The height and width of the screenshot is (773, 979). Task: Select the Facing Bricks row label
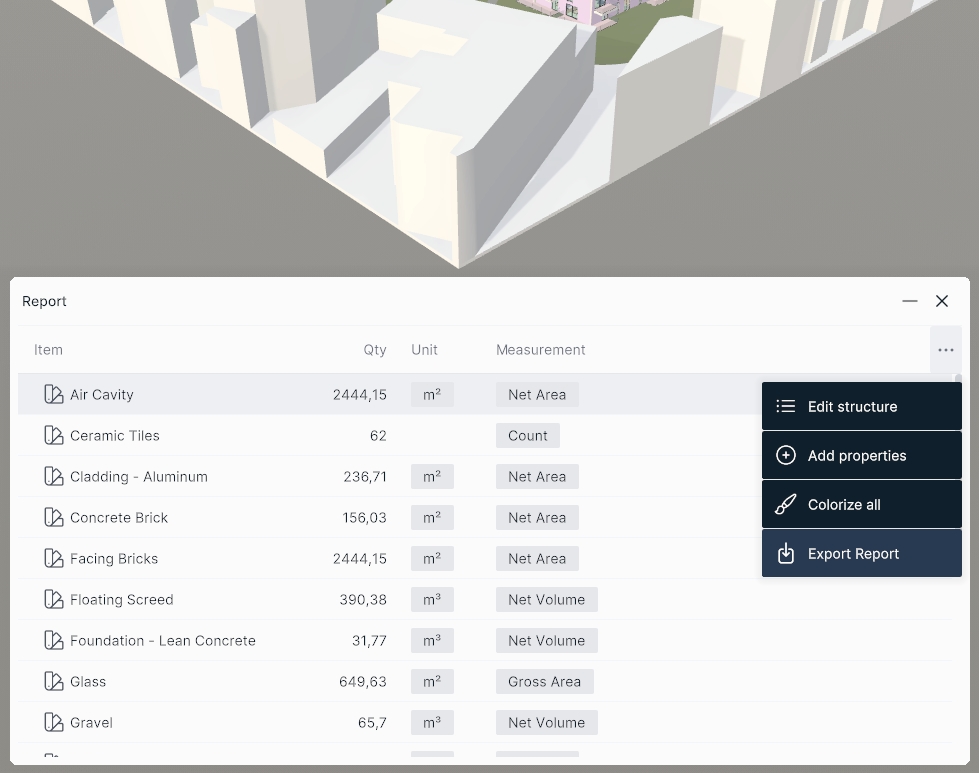114,559
